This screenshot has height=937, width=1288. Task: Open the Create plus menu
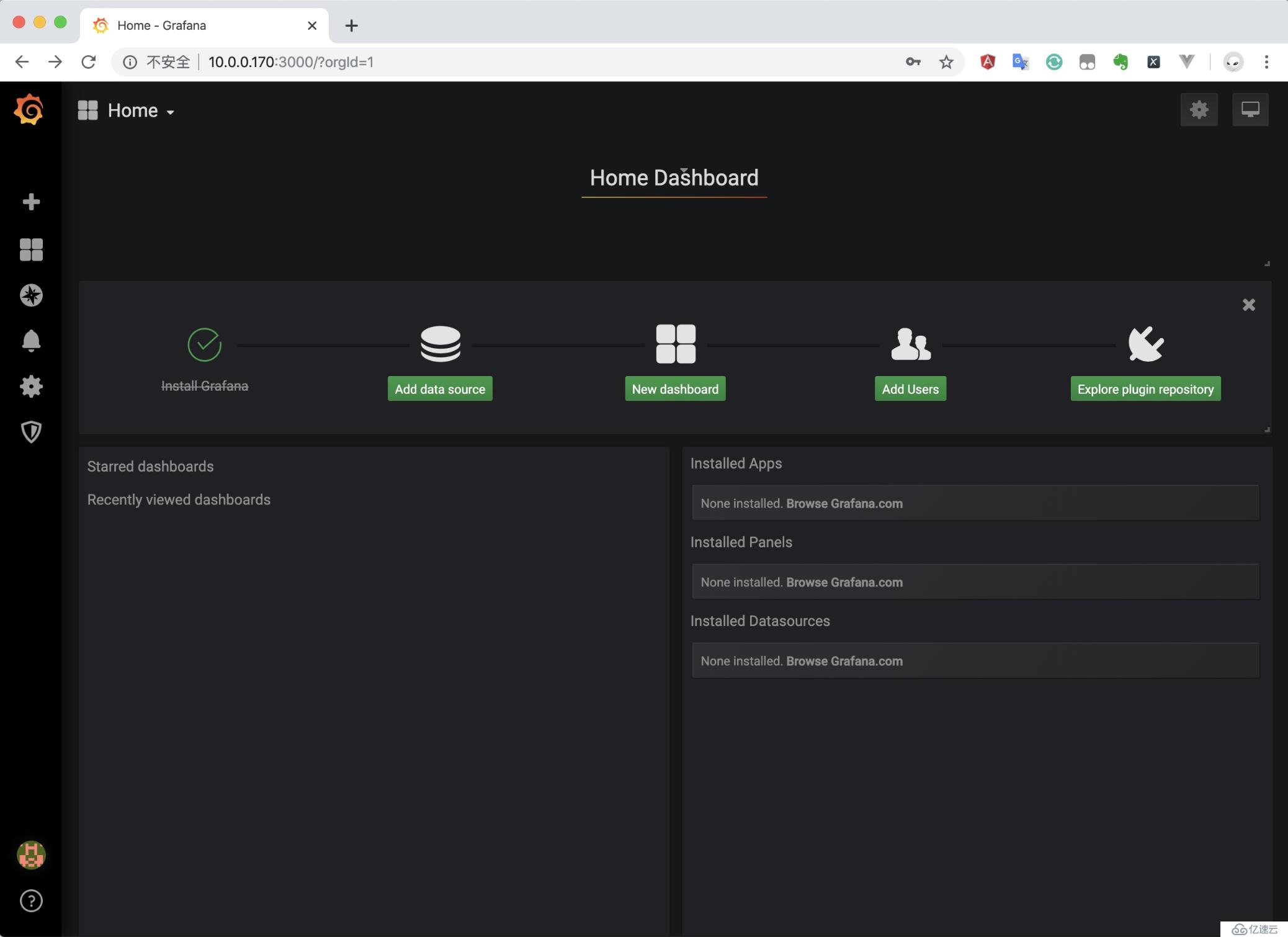[31, 202]
